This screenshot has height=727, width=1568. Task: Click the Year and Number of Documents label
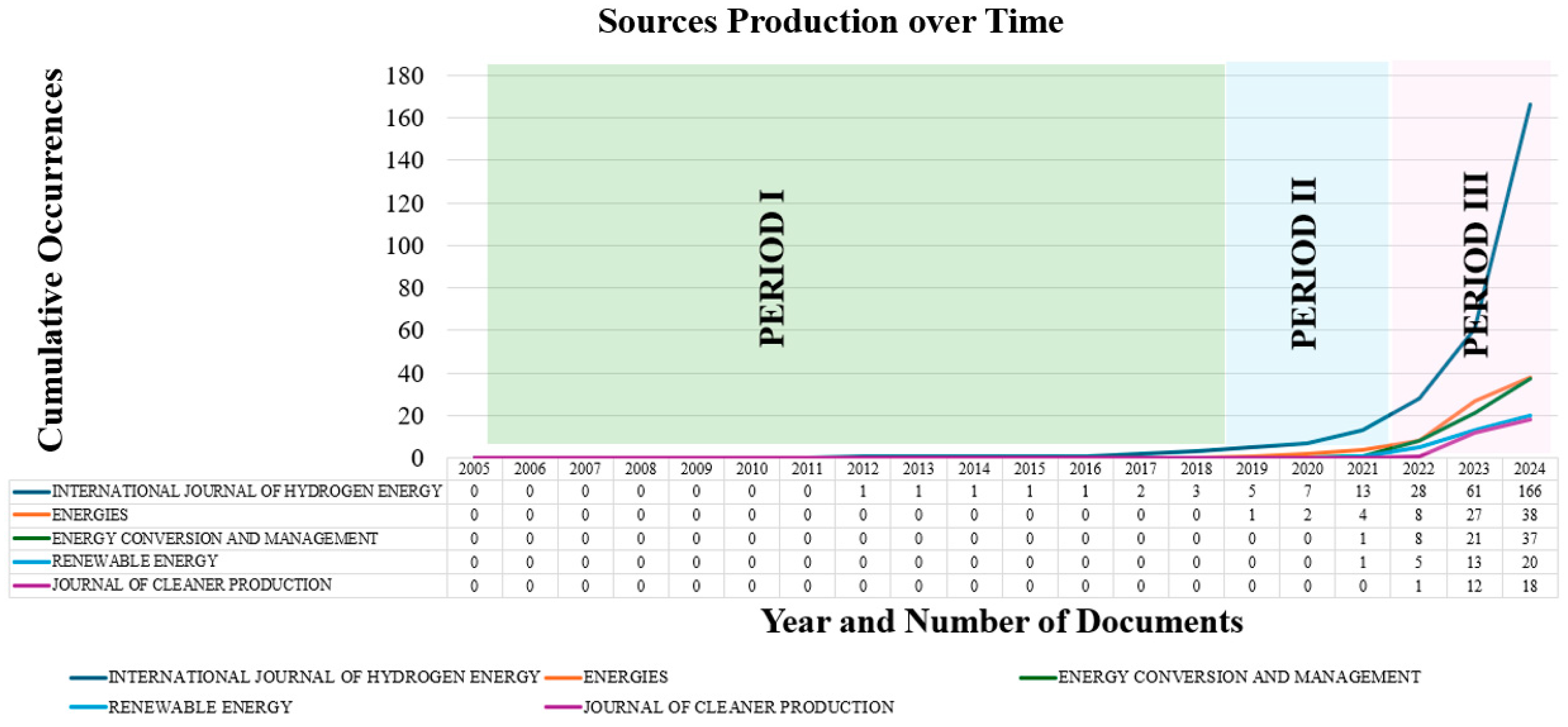tap(1002, 622)
